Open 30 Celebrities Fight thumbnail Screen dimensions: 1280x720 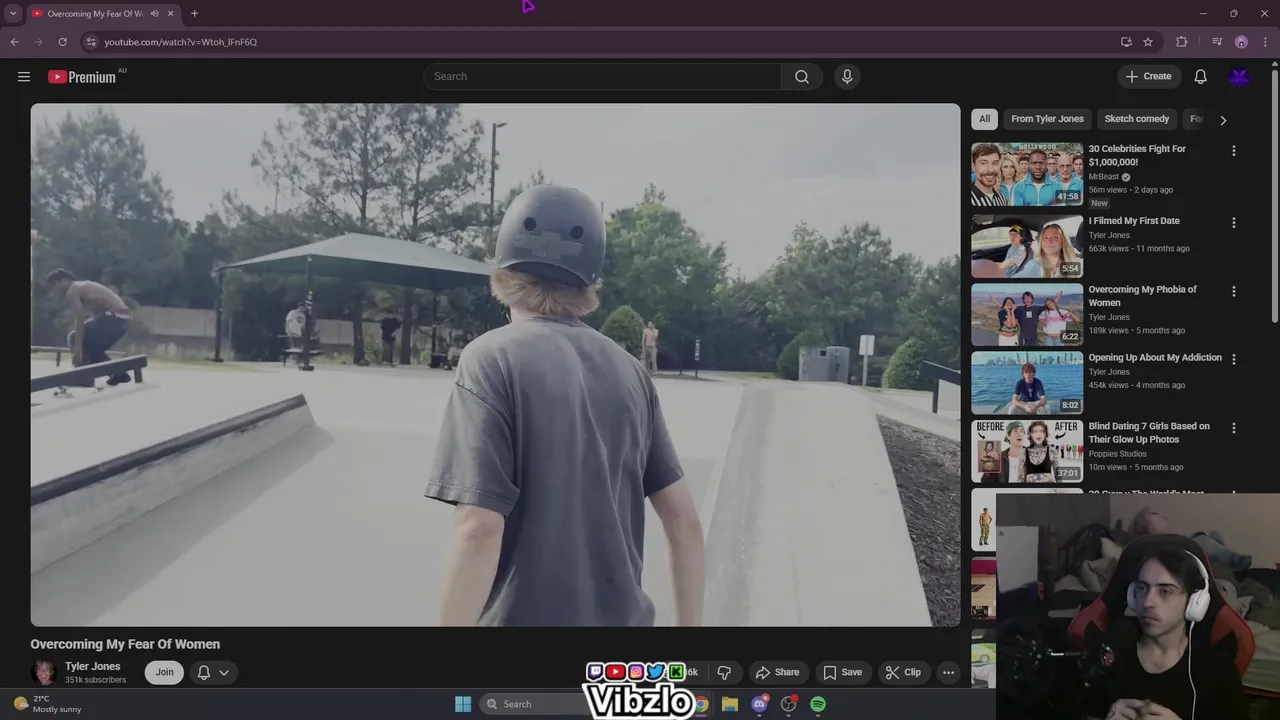[x=1027, y=174]
